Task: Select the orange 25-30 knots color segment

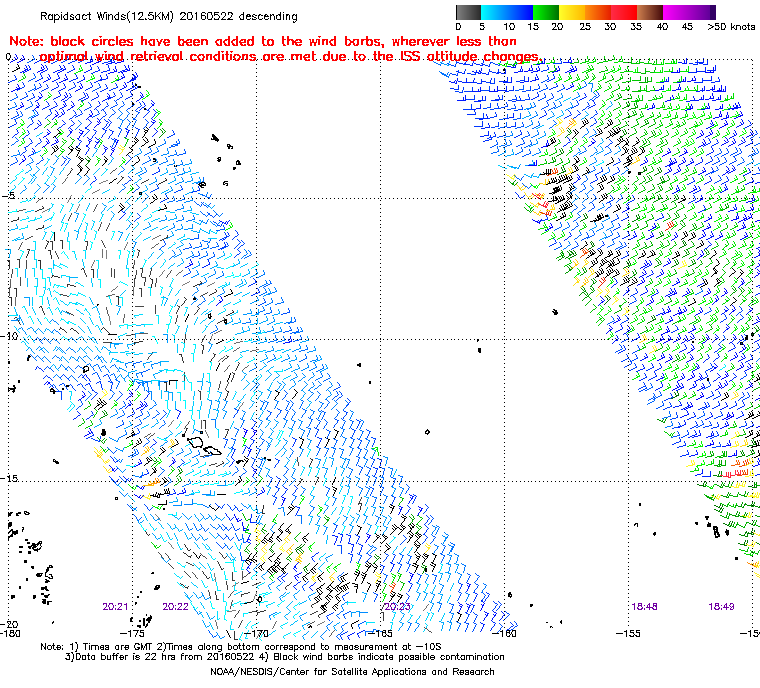Action: [x=598, y=12]
